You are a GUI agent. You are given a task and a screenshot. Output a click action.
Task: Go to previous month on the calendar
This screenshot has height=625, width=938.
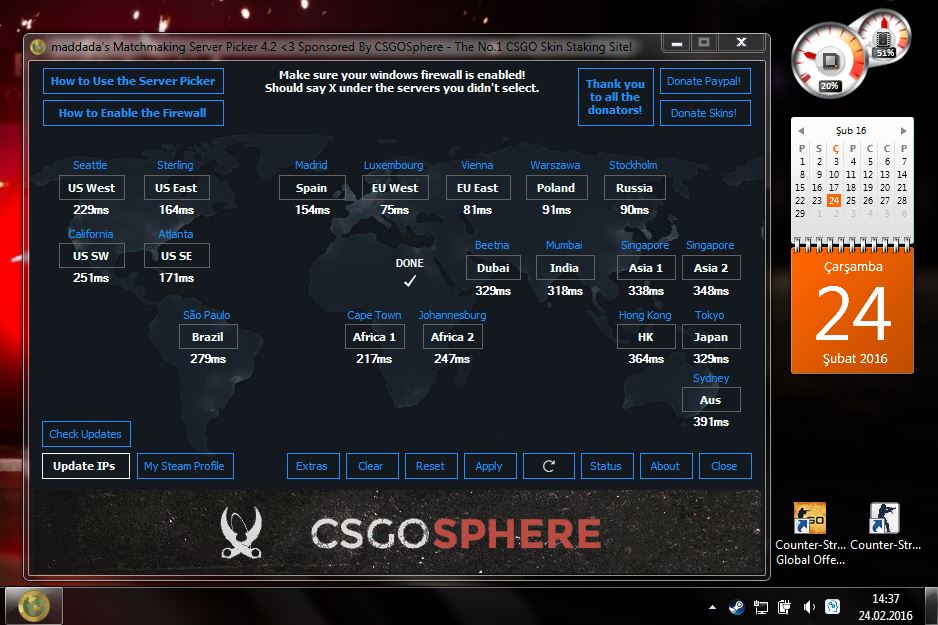pyautogui.click(x=799, y=130)
